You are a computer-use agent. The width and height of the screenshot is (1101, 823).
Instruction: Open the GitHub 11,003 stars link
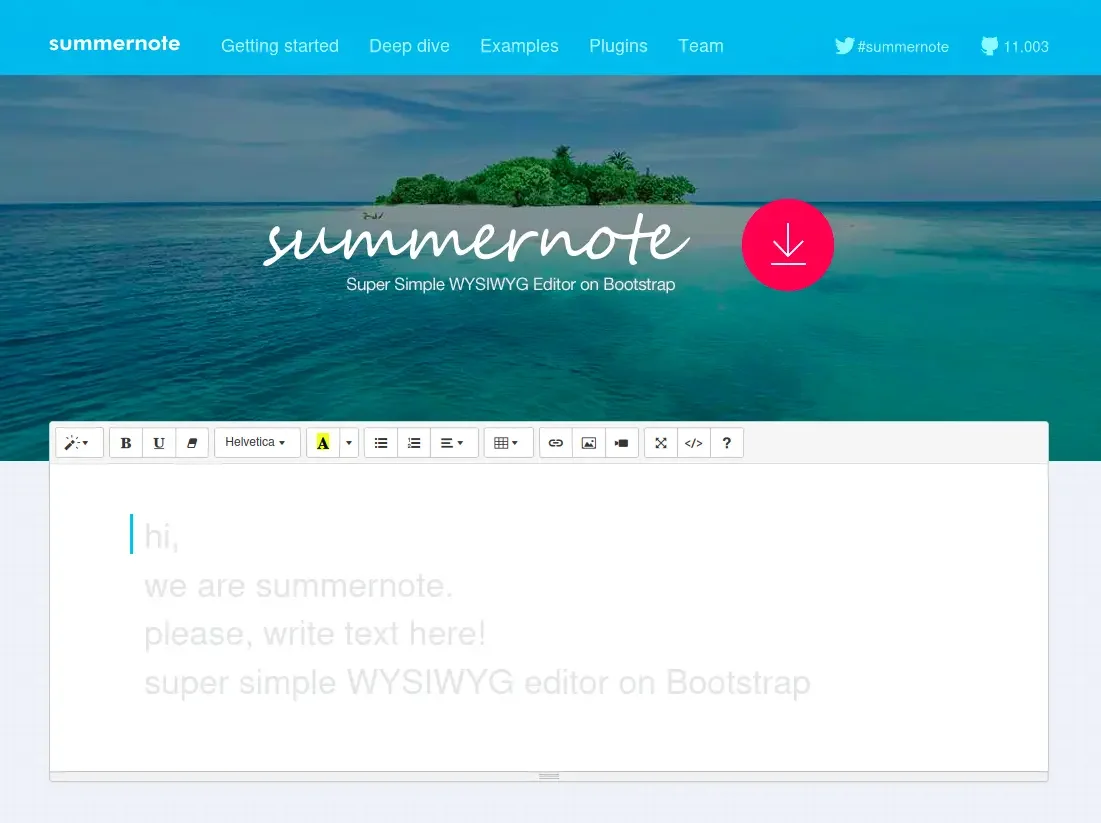tap(1015, 46)
